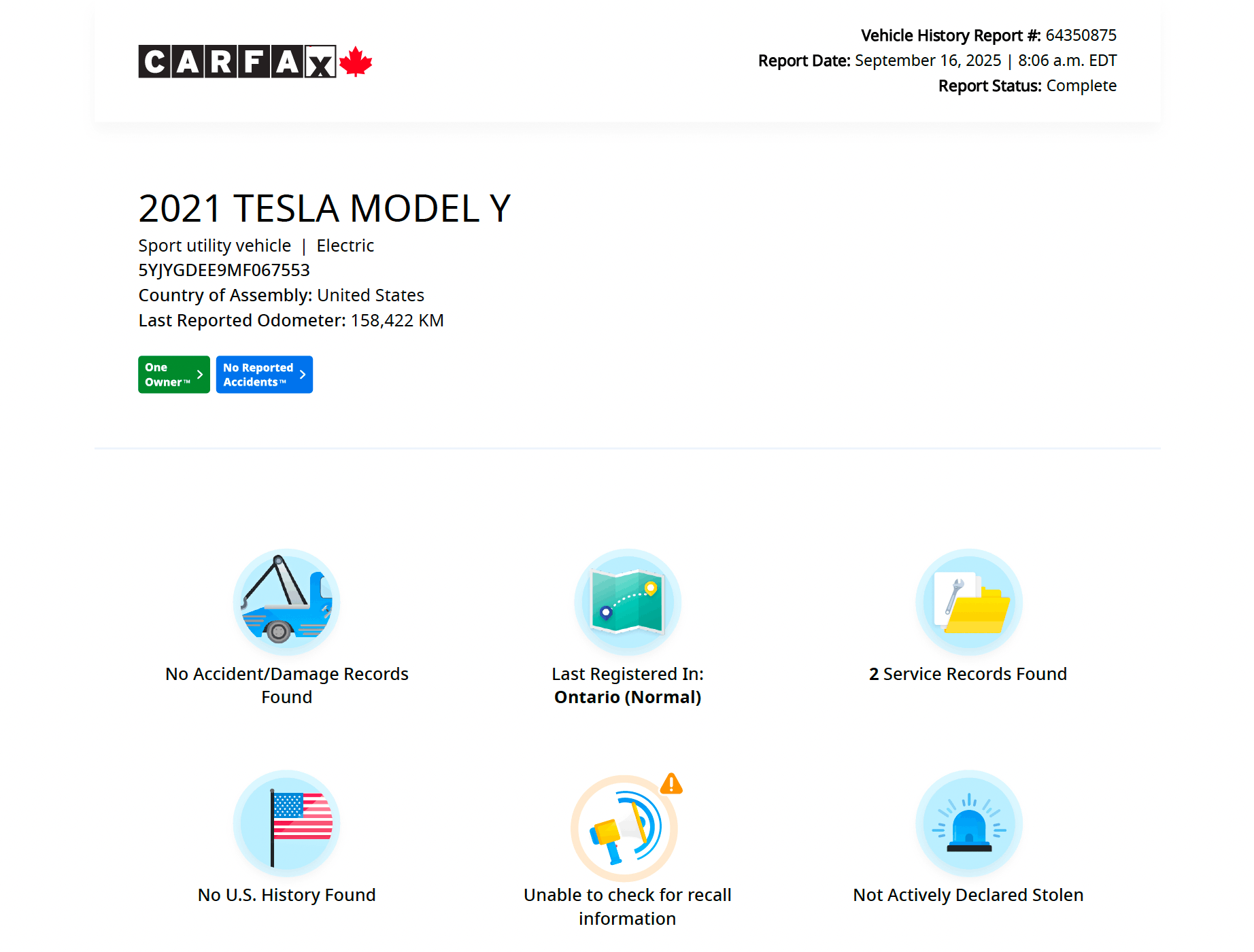Open the No Reported Accidents badge
The height and width of the screenshot is (952, 1254).
pyautogui.click(x=258, y=375)
